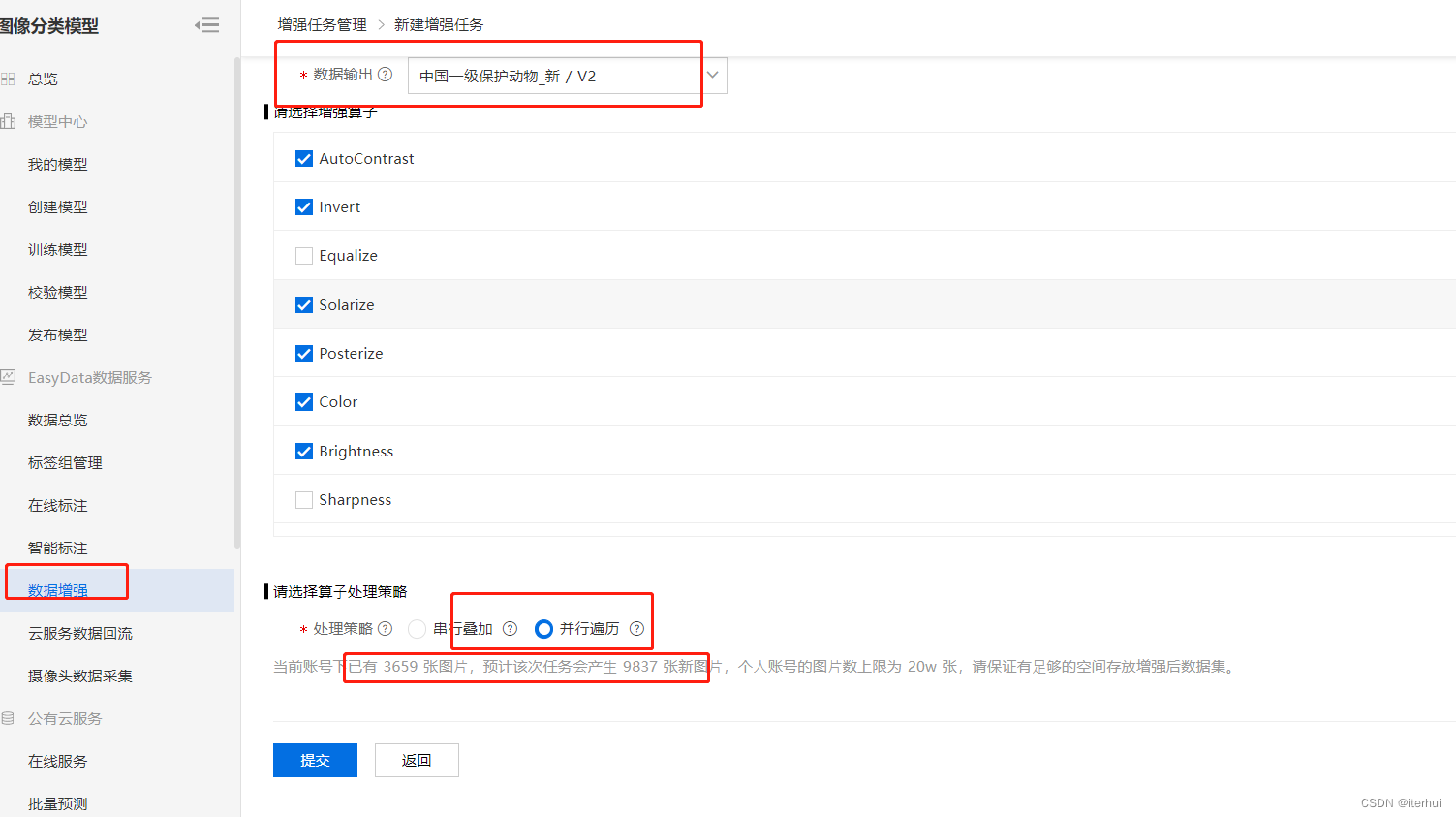
Task: Open 创建模型 page
Action: point(58,206)
